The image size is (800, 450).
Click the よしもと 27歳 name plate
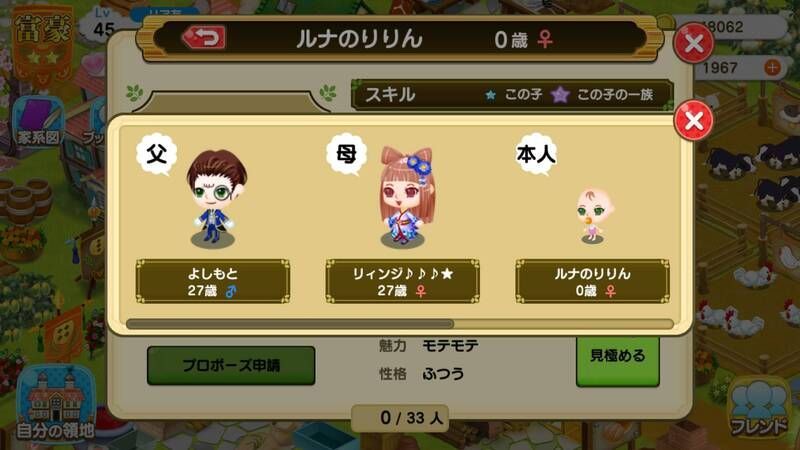213,281
